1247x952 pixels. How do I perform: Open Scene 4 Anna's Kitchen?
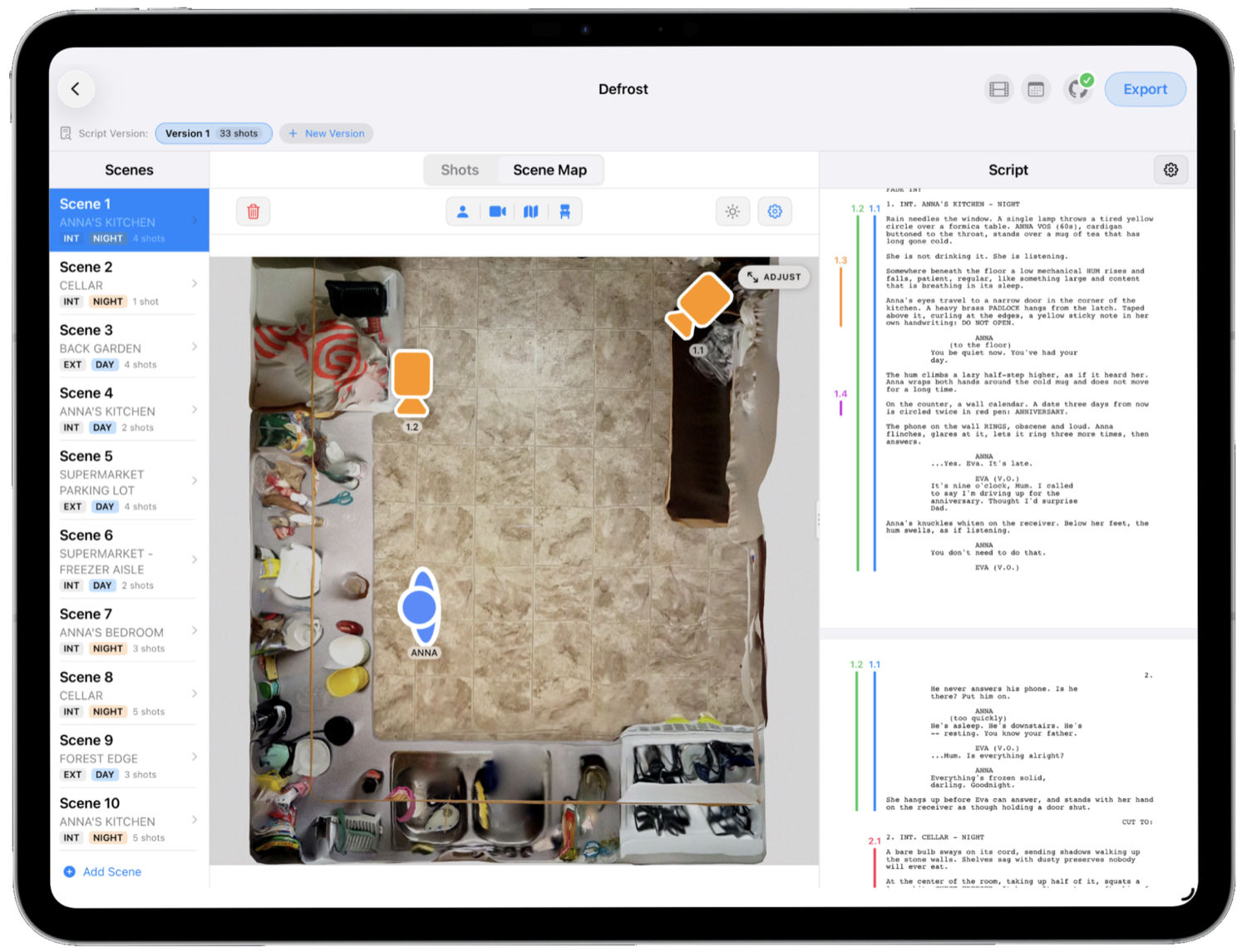pyautogui.click(x=129, y=409)
